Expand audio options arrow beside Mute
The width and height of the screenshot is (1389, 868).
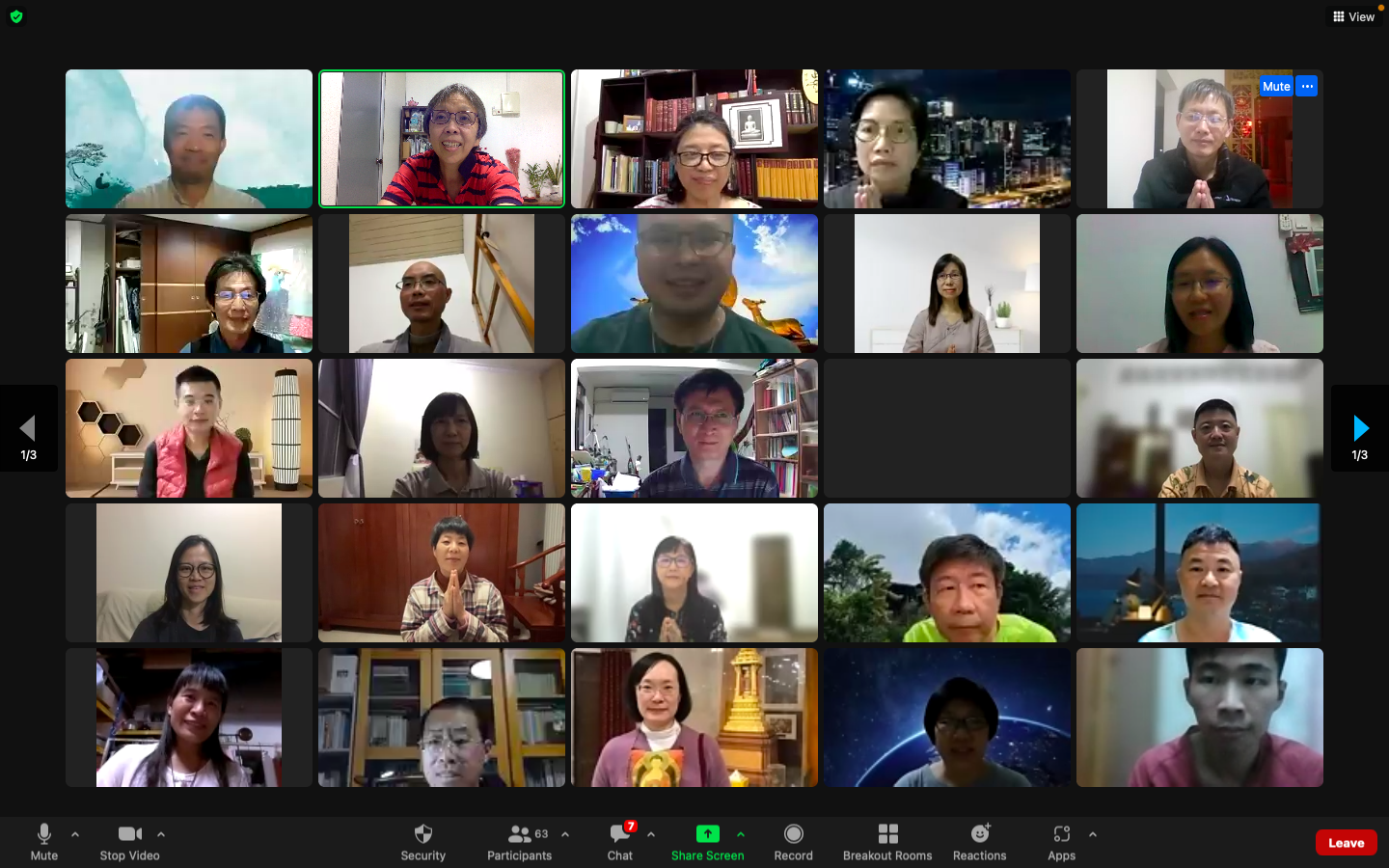point(75,834)
